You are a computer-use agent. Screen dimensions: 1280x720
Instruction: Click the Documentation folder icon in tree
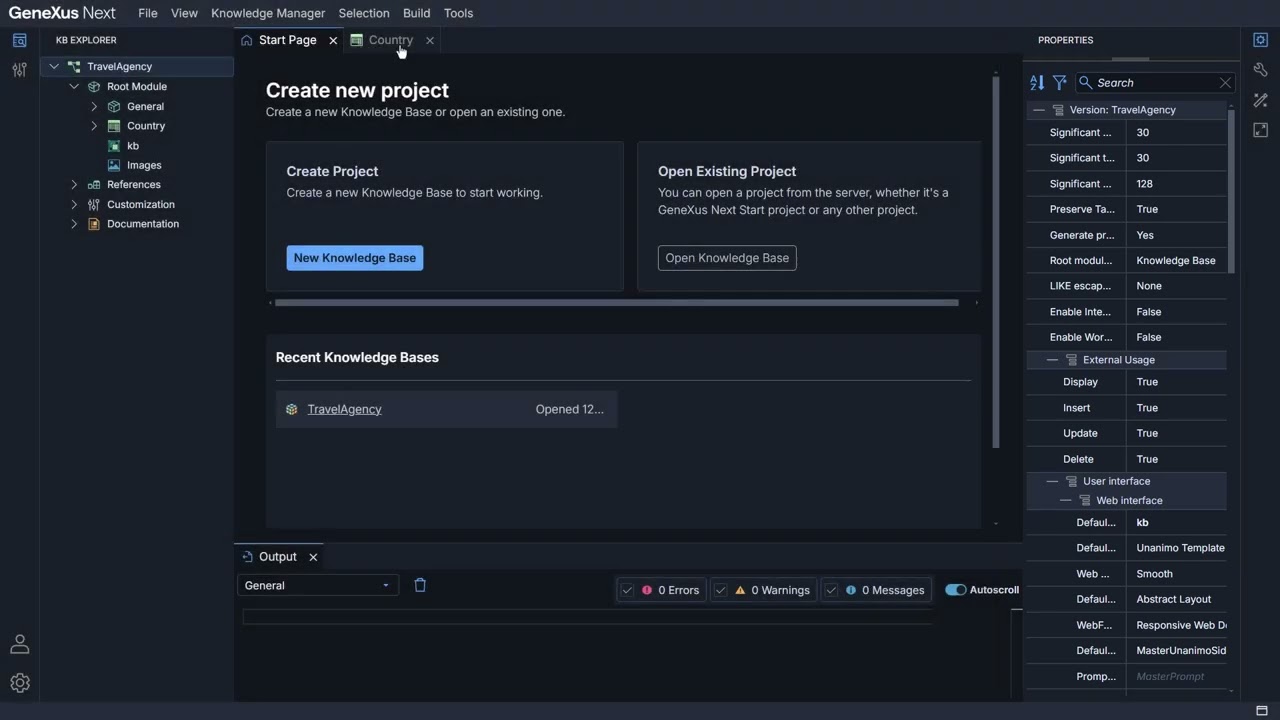94,224
